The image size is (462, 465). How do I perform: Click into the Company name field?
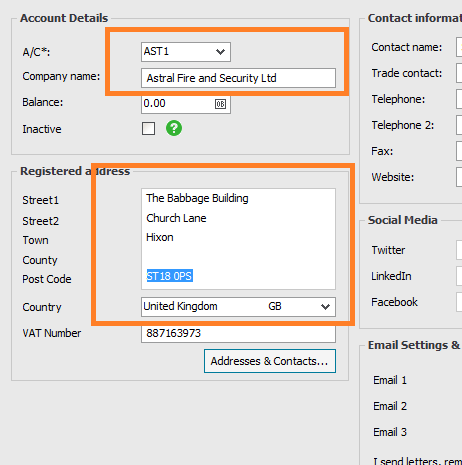(238, 78)
